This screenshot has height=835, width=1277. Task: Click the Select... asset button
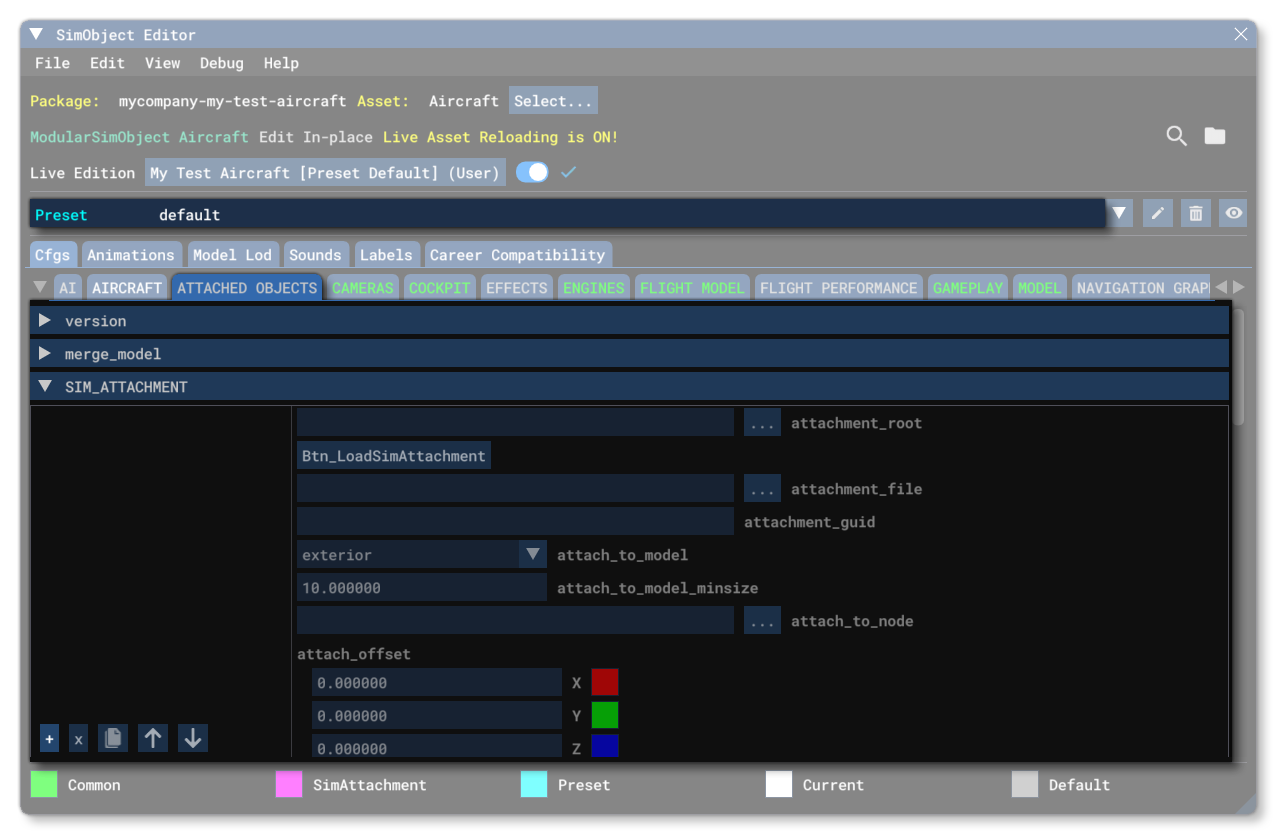pyautogui.click(x=553, y=101)
